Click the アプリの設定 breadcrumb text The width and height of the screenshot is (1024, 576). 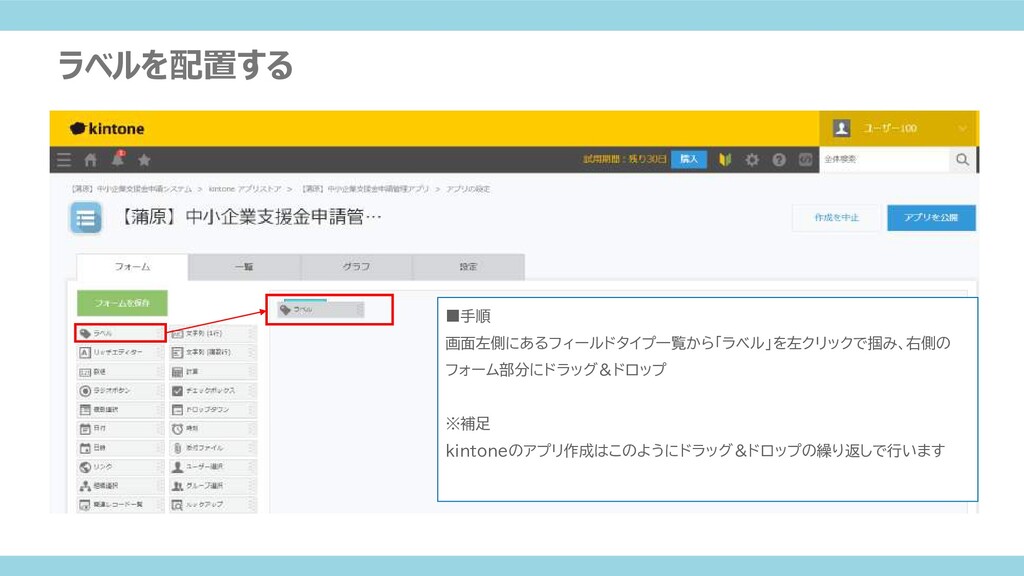coord(468,189)
